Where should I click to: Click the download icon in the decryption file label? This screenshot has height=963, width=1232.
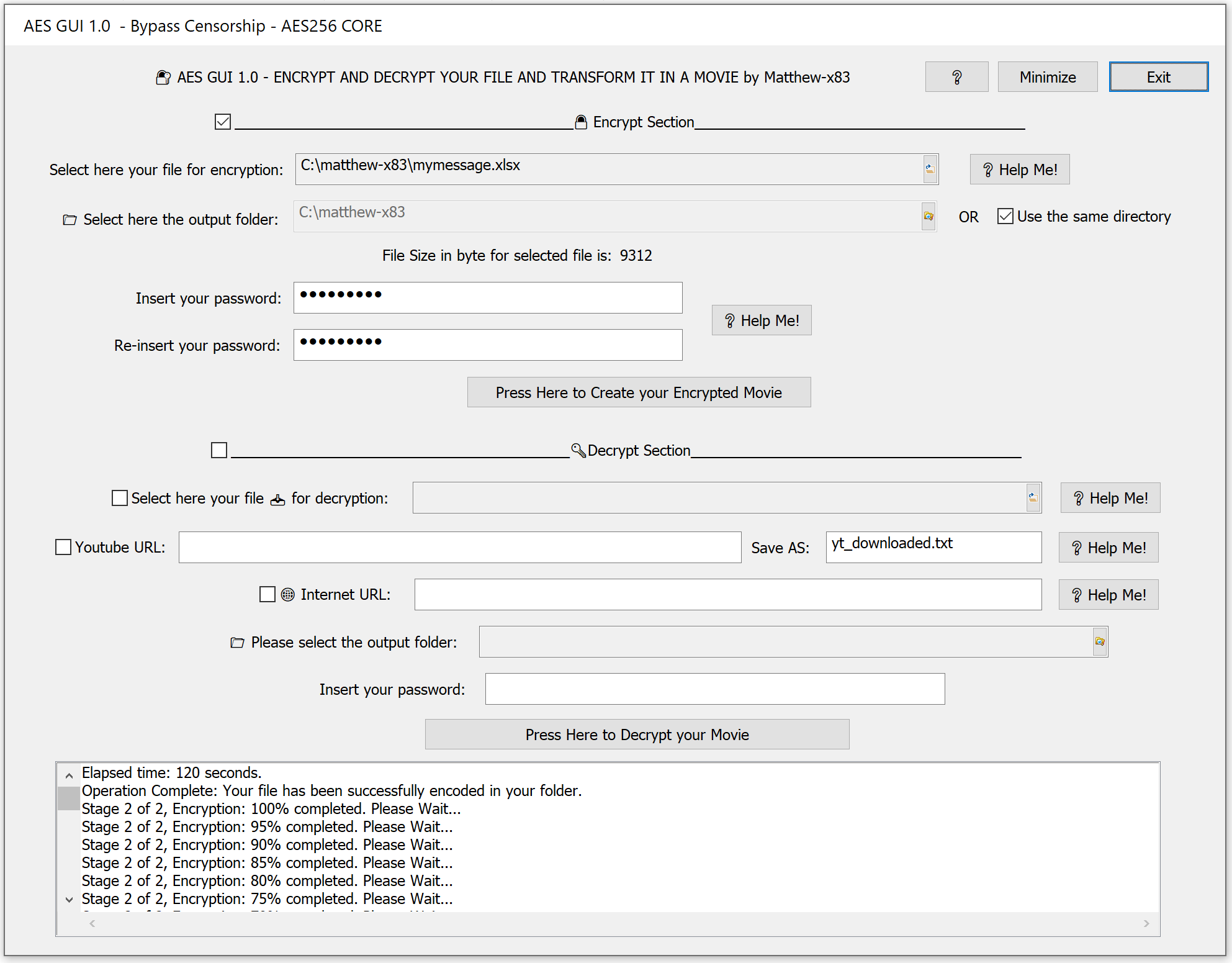(x=277, y=499)
